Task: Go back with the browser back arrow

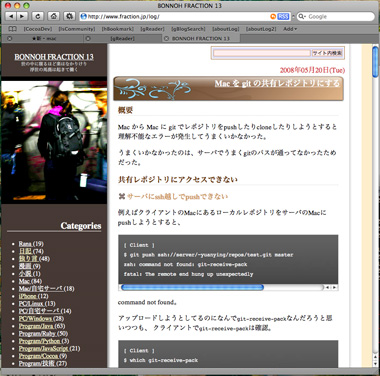Action: (x=11, y=16)
